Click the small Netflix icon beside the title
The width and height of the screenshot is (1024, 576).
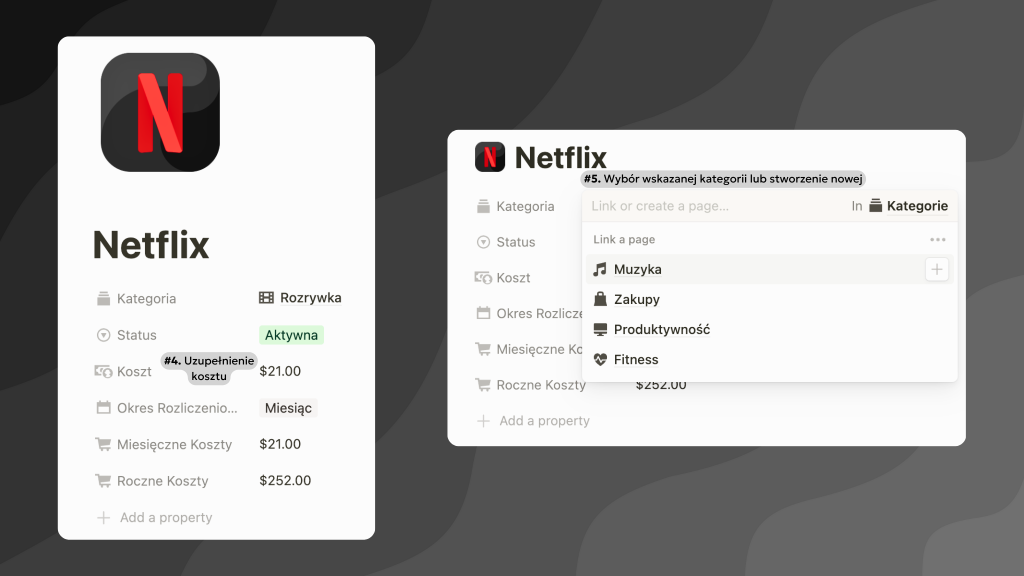click(x=490, y=157)
